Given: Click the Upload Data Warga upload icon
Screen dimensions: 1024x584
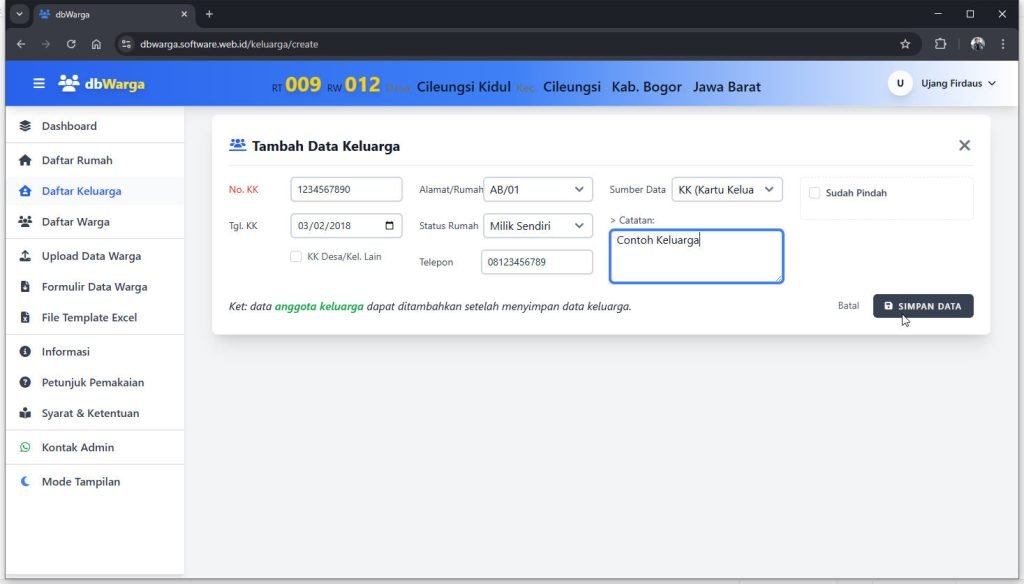Looking at the screenshot, I should [26, 256].
